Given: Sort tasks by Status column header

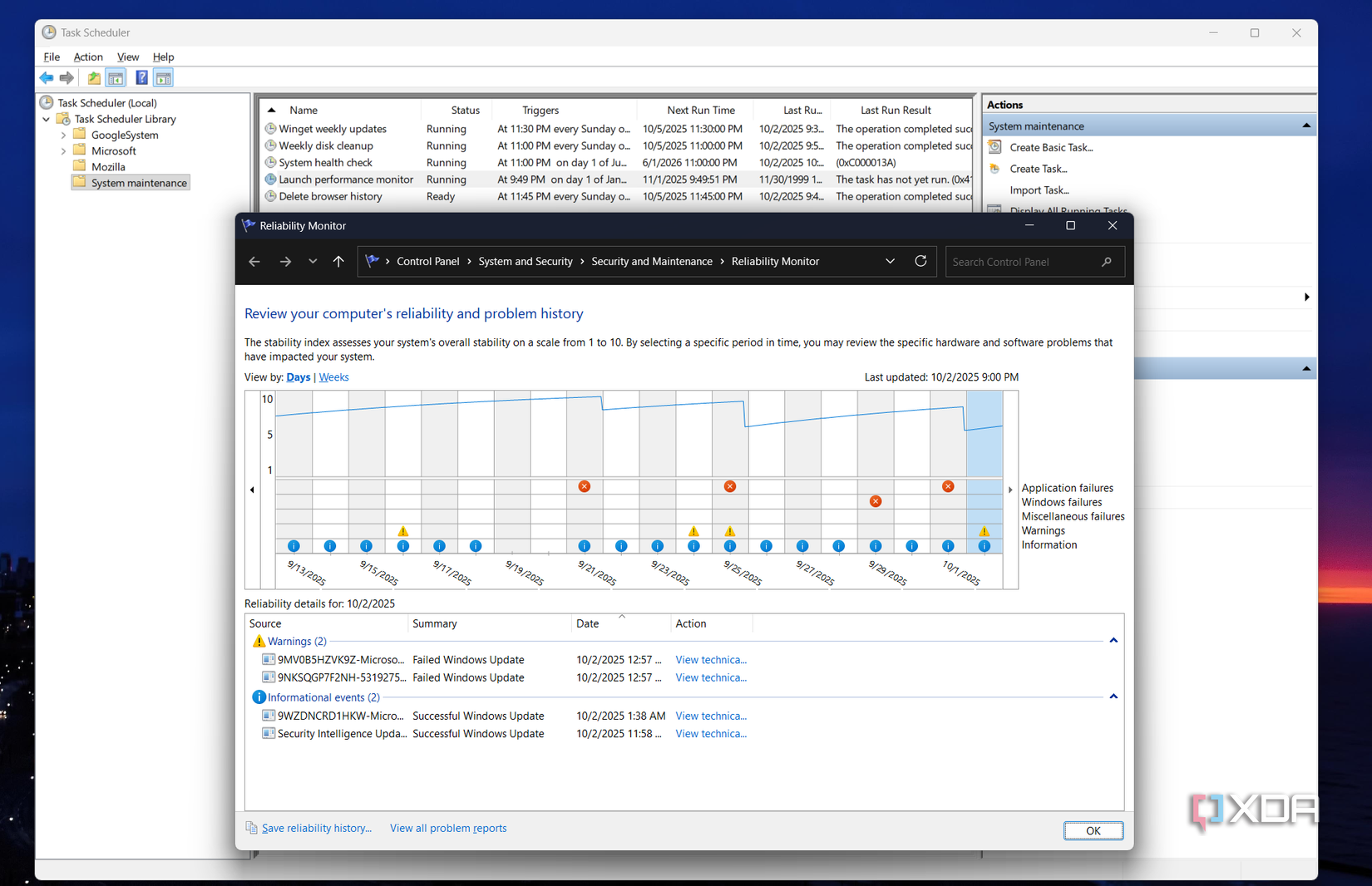Looking at the screenshot, I should 465,110.
